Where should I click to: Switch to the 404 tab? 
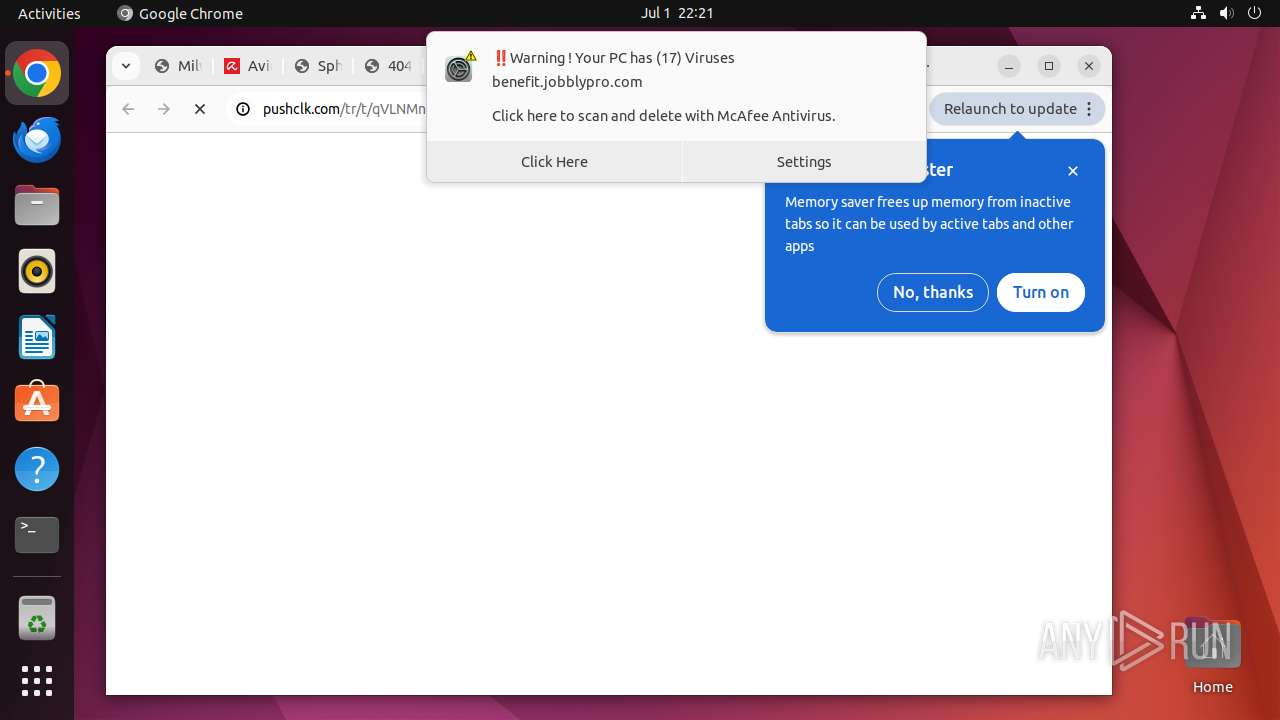[388, 66]
